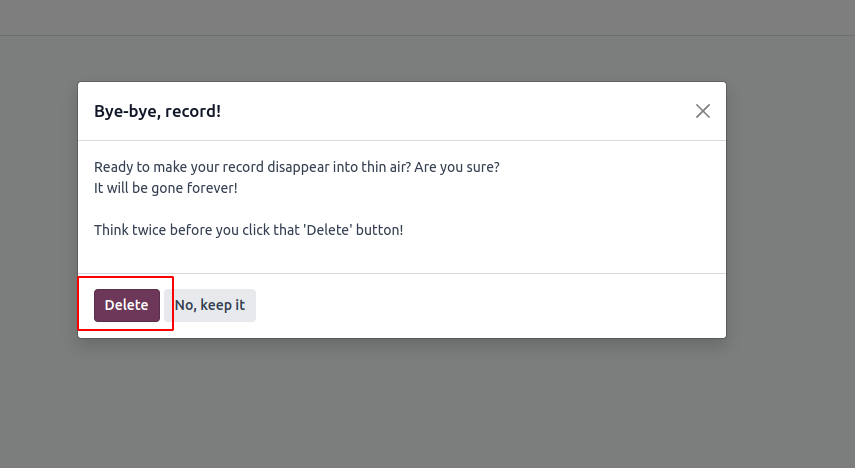Keep the record using the grey button

click(x=210, y=305)
